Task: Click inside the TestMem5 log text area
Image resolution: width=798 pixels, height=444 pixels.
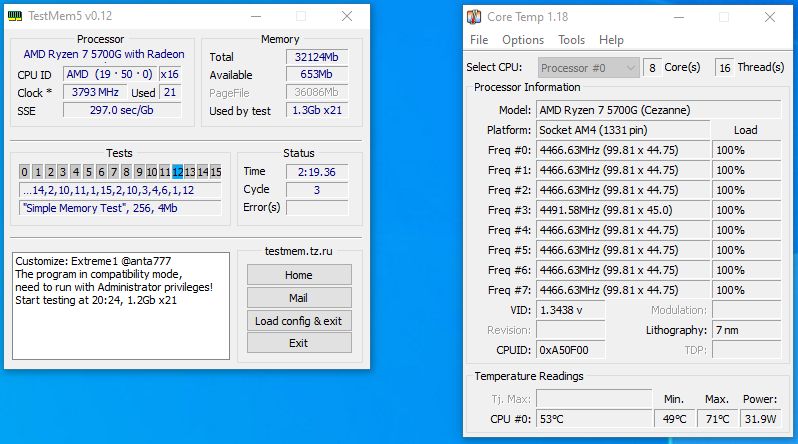Action: (120, 320)
